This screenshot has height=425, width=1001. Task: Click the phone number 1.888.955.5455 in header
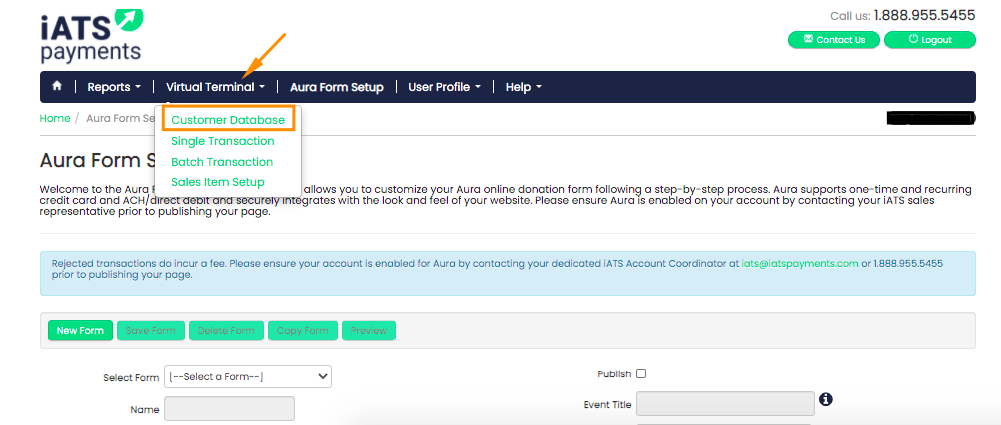[924, 15]
